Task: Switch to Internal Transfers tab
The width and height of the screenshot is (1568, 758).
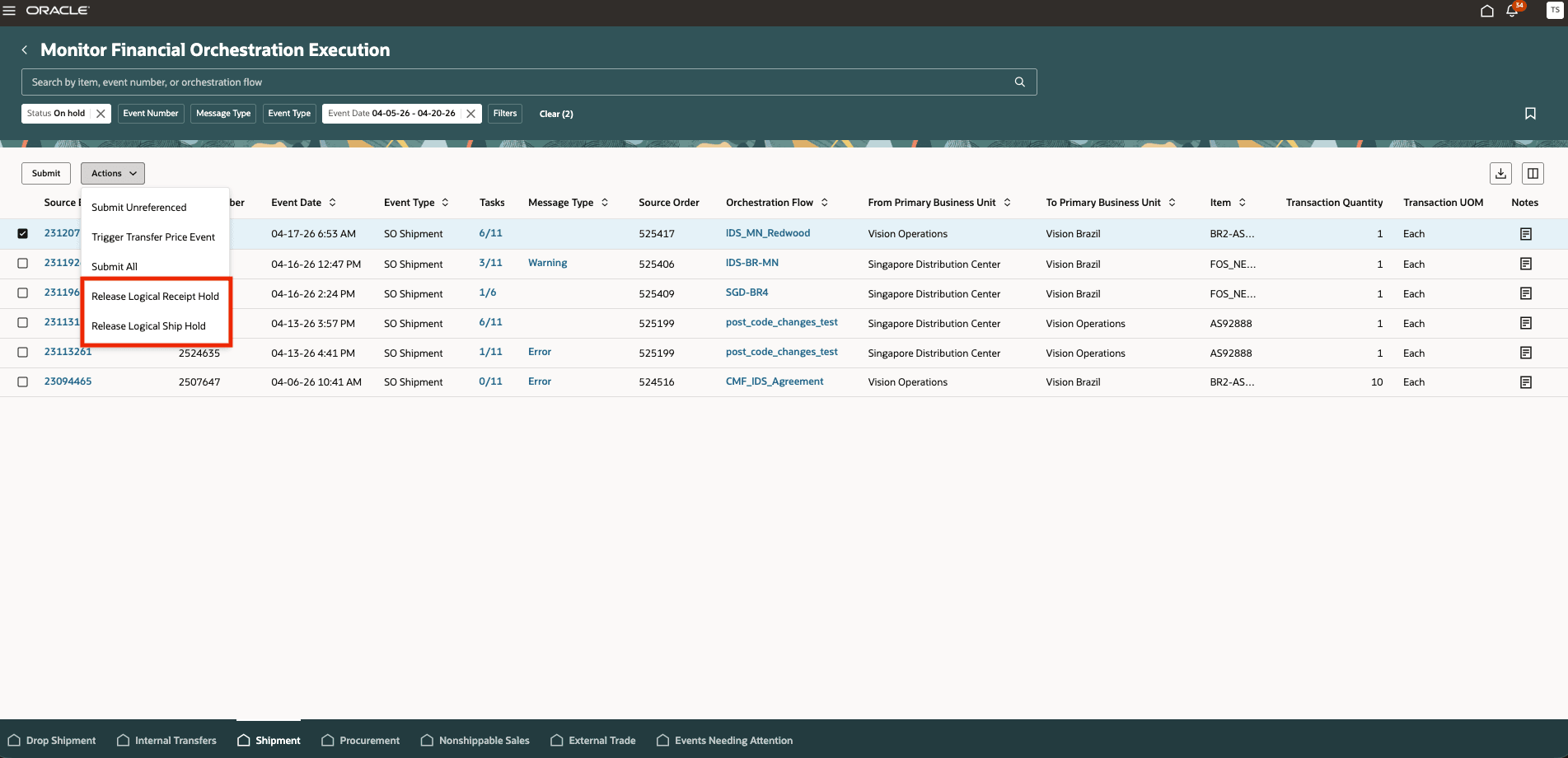Action: coord(167,741)
